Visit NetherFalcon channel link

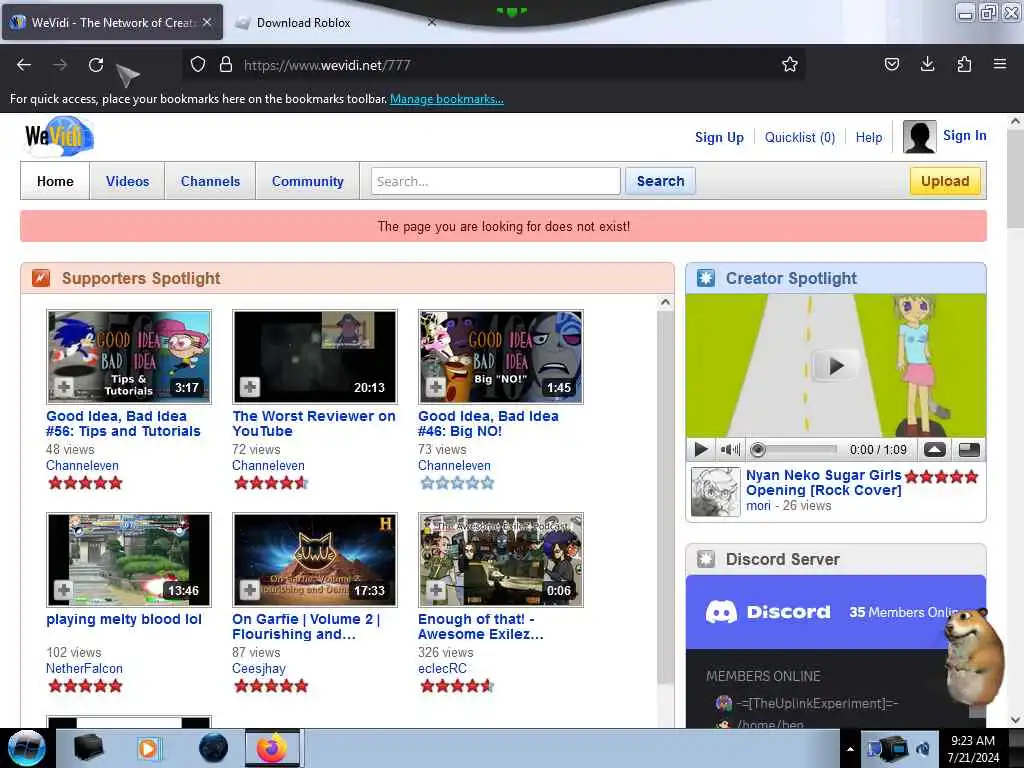click(84, 668)
